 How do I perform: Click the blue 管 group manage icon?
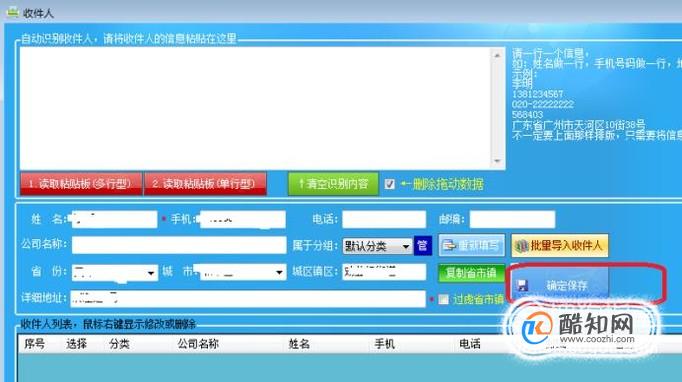[422, 245]
